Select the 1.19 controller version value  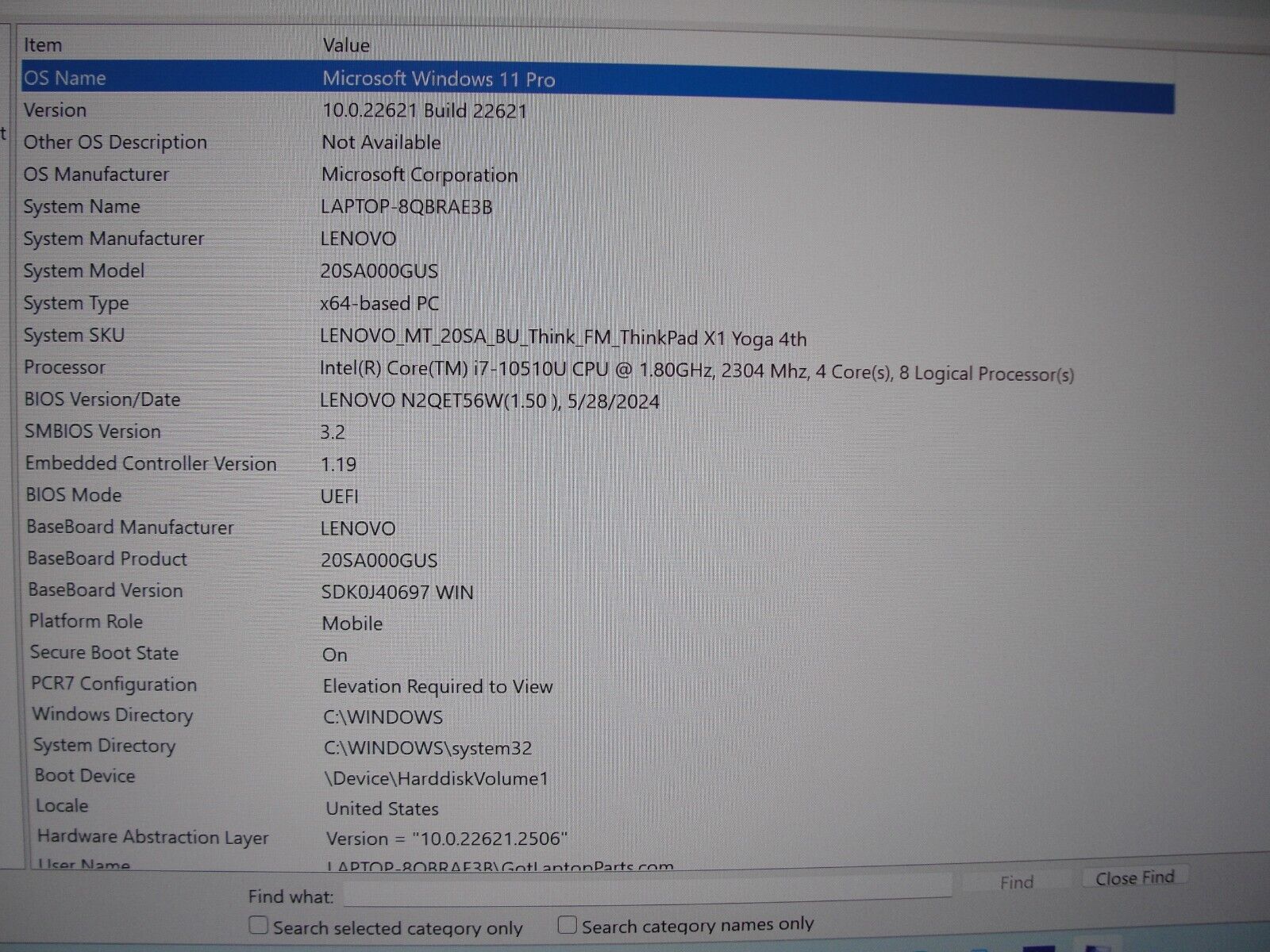coord(339,464)
